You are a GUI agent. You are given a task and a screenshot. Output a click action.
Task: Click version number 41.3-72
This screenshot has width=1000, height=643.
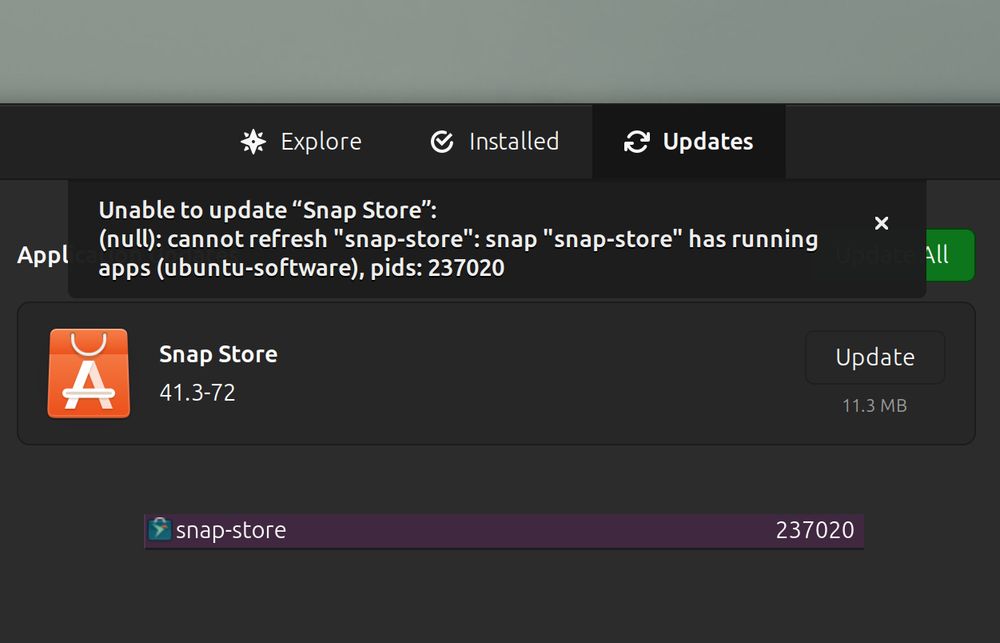[x=197, y=392]
